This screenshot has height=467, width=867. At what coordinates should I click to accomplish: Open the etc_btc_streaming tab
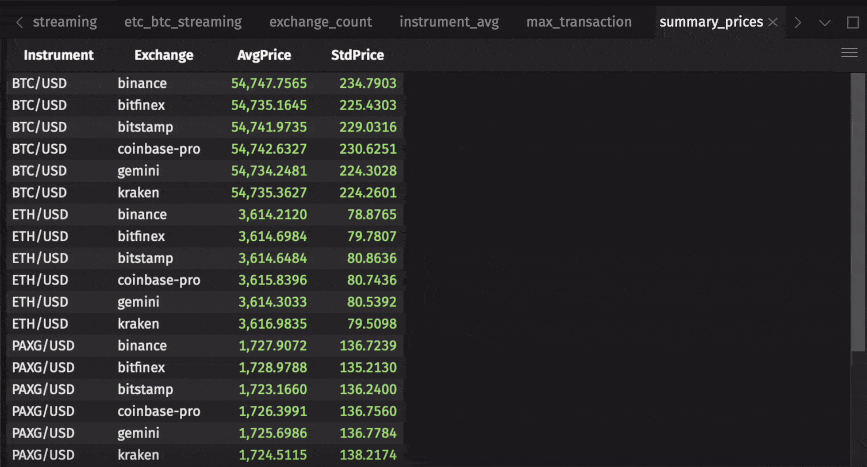[x=183, y=22]
